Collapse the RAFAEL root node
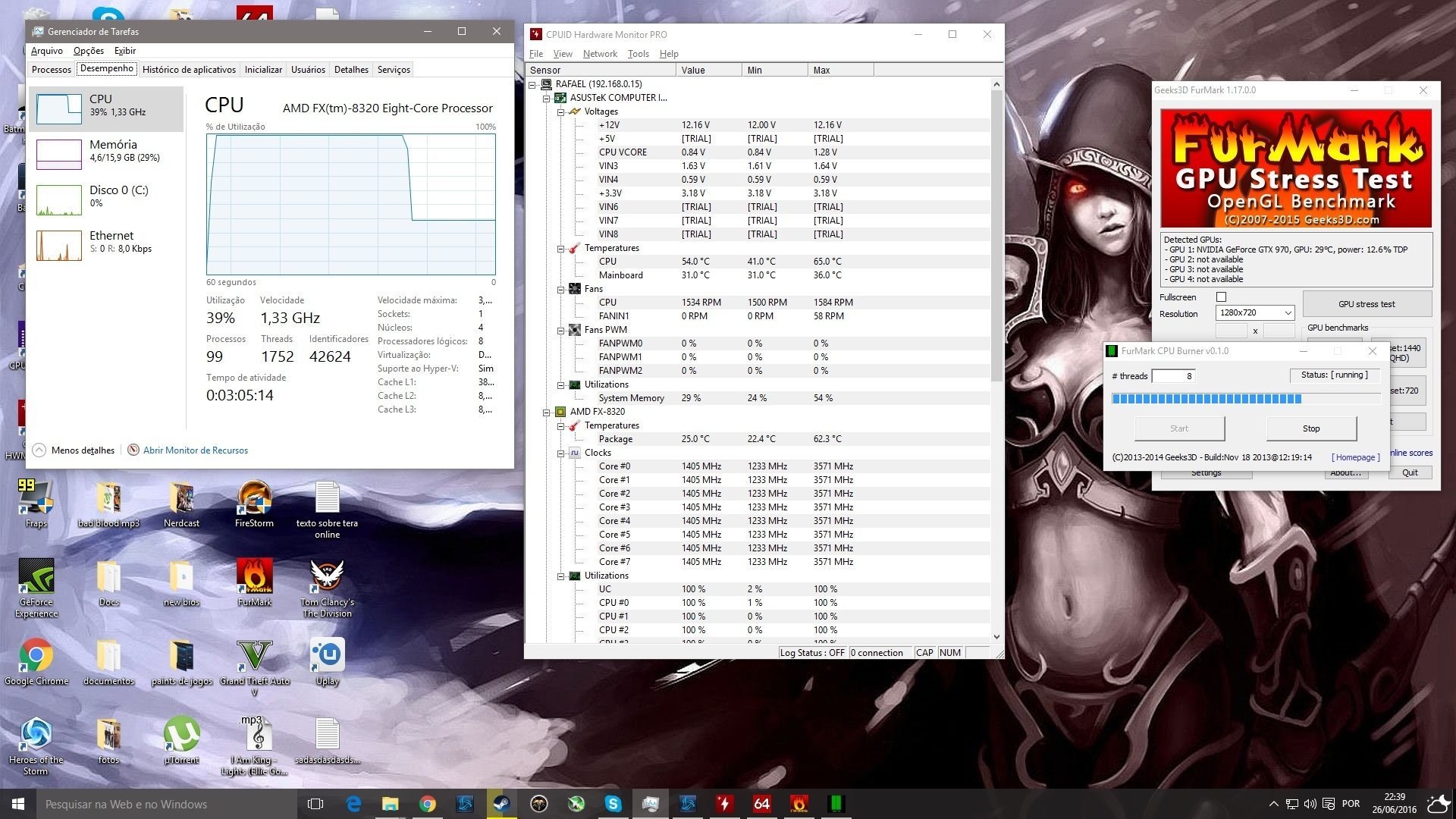1456x819 pixels. (533, 84)
